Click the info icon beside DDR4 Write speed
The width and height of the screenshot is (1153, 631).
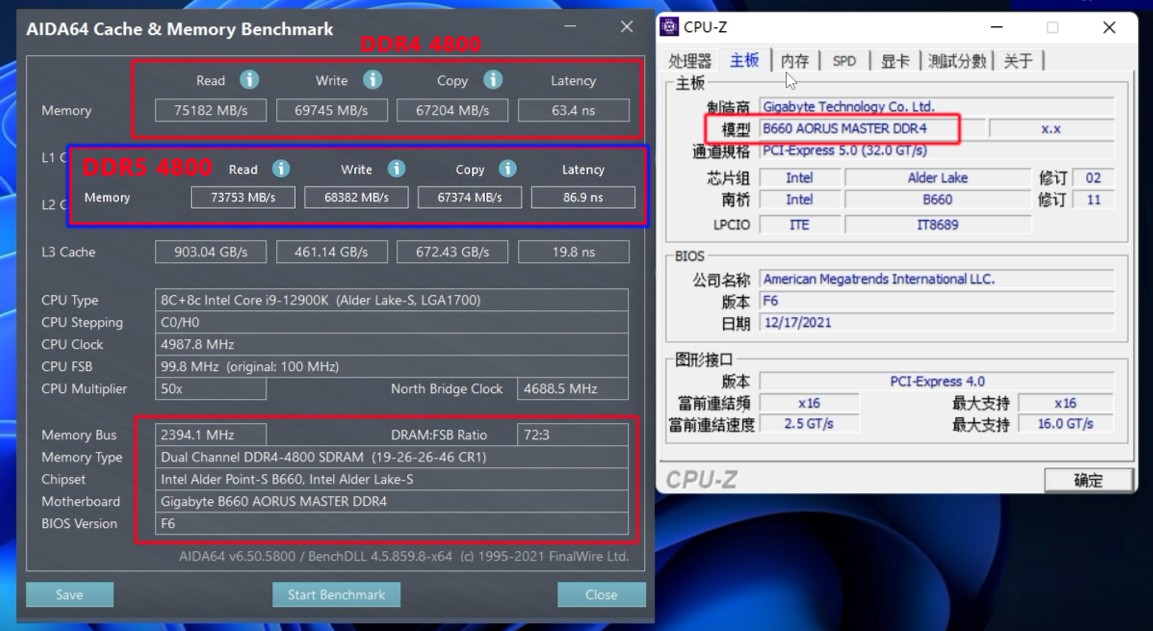tap(372, 80)
